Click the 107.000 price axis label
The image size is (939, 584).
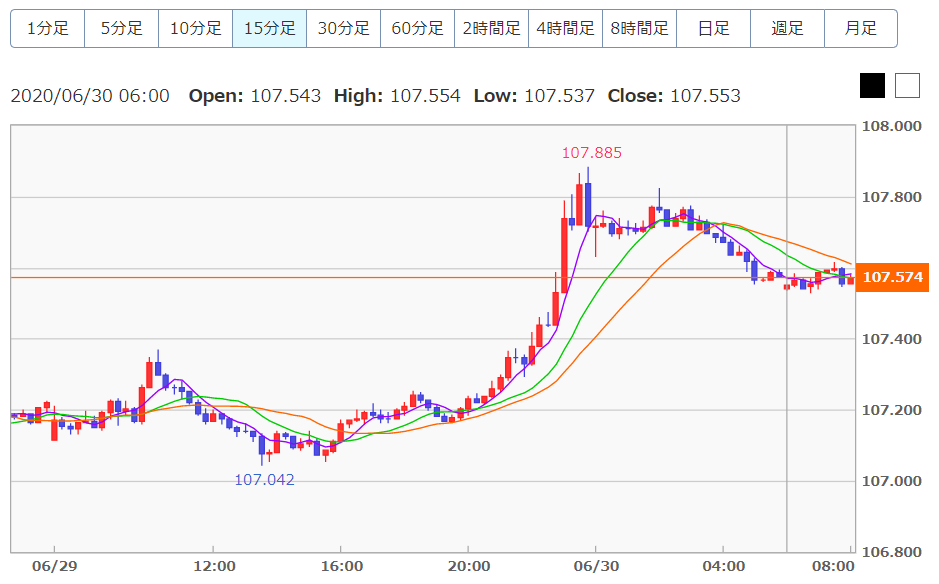click(892, 481)
